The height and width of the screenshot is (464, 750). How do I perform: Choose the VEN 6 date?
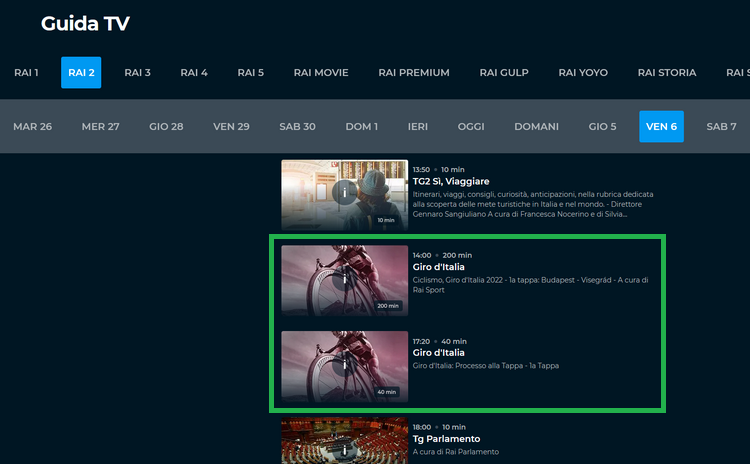click(662, 127)
